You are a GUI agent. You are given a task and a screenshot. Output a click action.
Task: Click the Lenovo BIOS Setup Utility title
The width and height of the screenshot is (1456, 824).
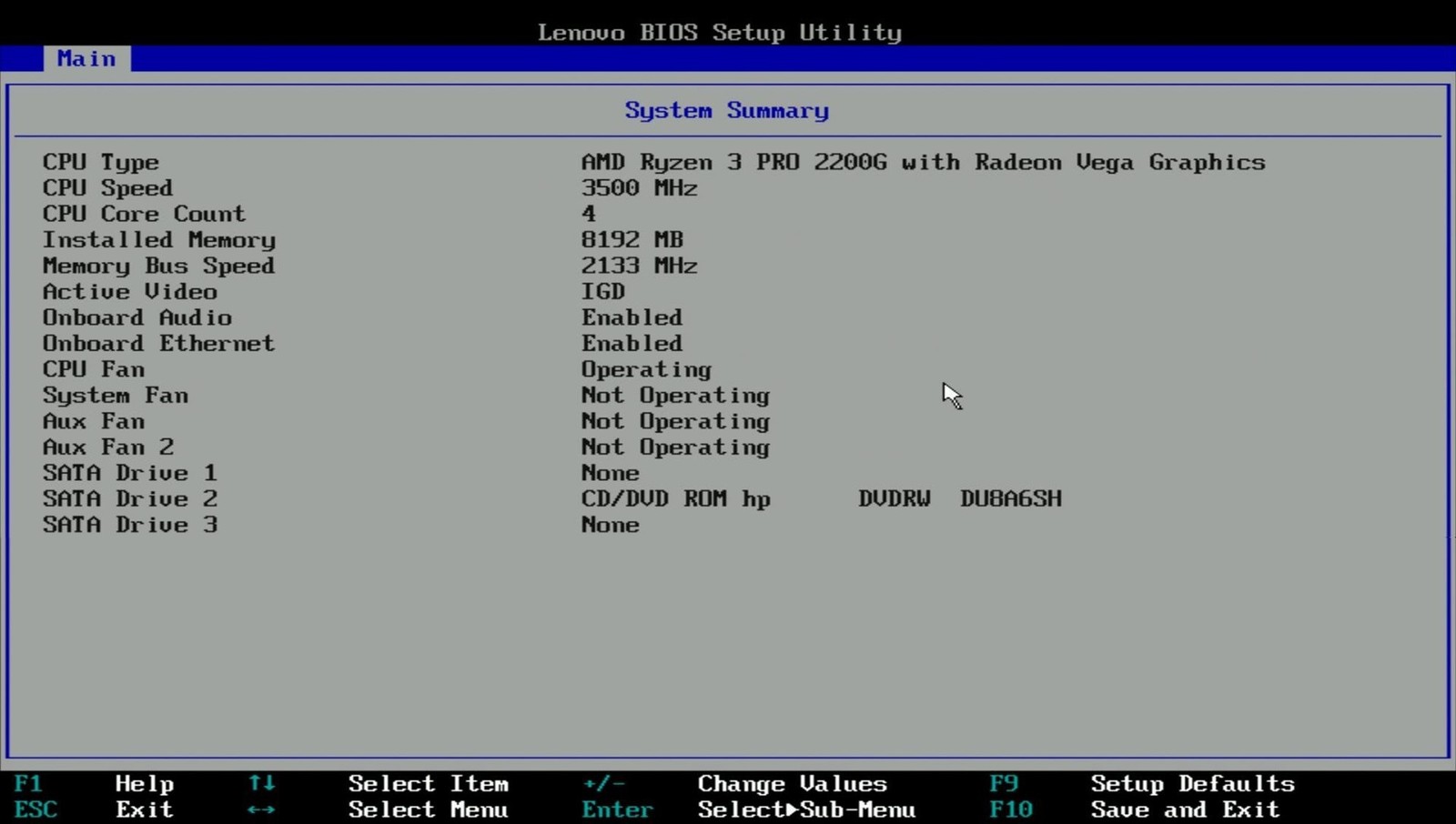[x=719, y=33]
